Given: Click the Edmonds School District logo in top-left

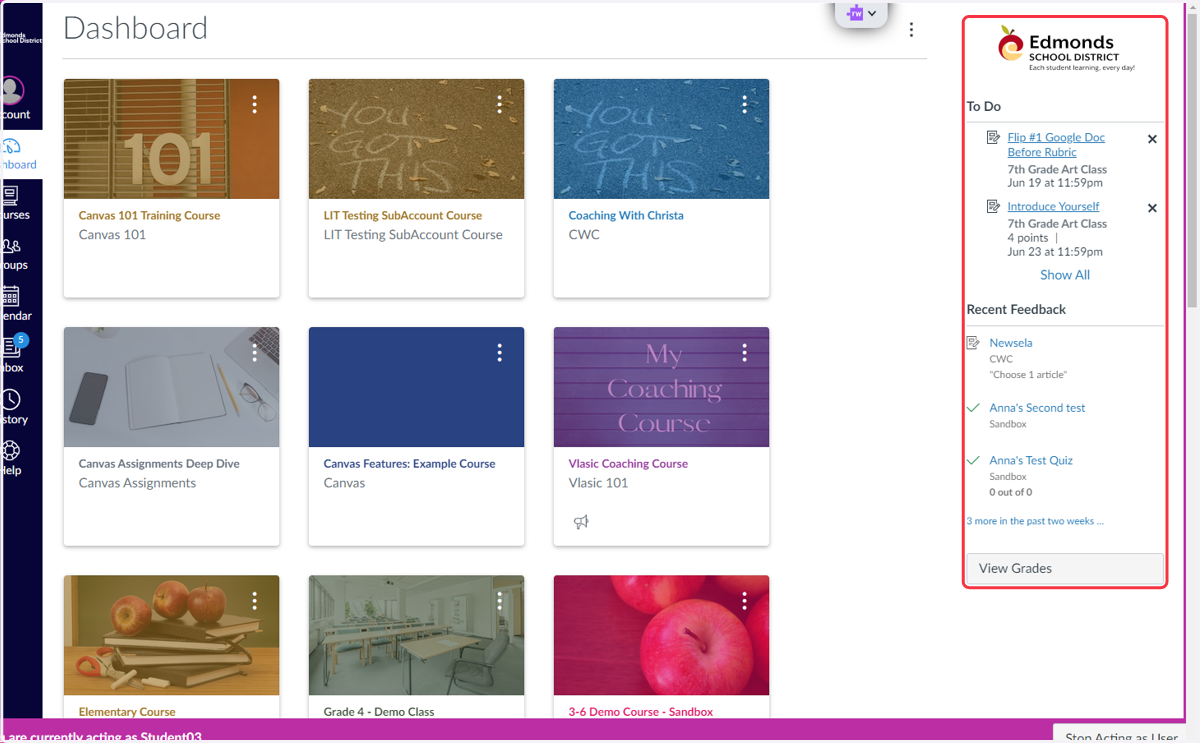Looking at the screenshot, I should 21,37.
